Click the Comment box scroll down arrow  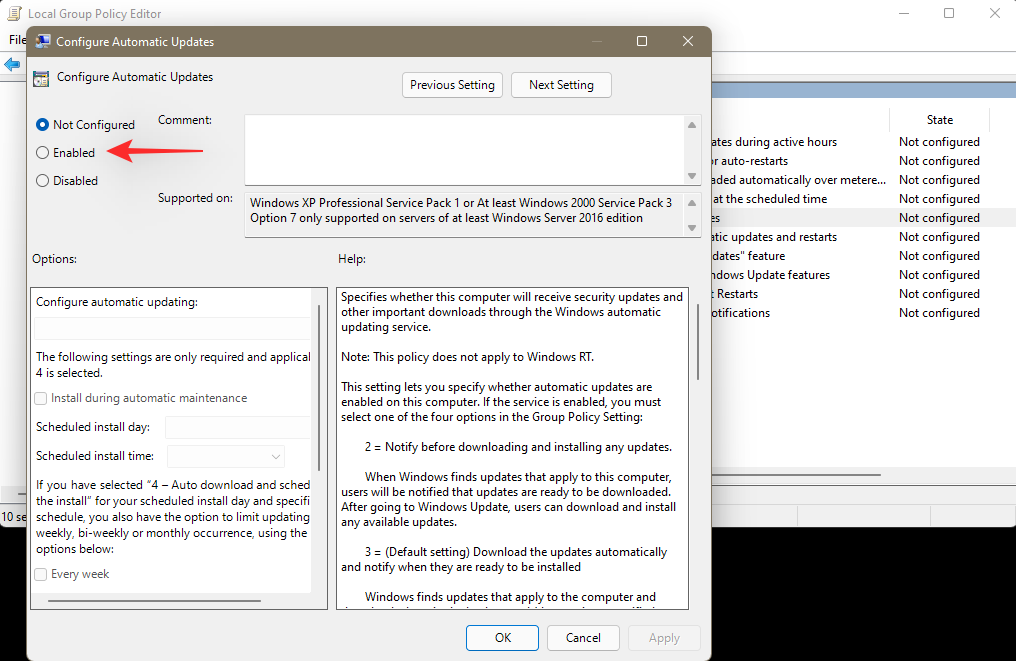(x=693, y=176)
